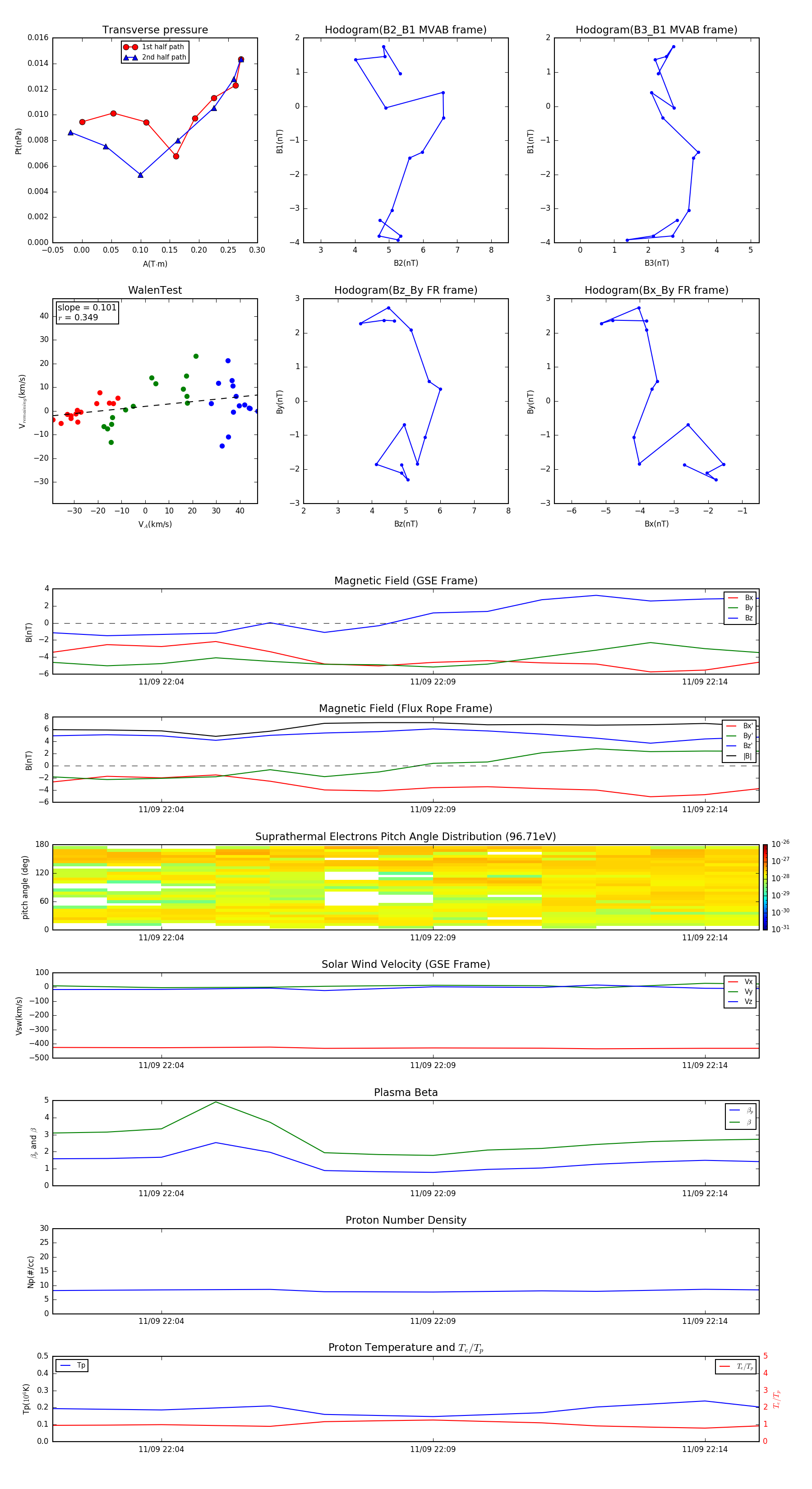The width and height of the screenshot is (812, 1489).
Task: Click the "Magnetic Field (GSE Frame)" title
Action: [x=406, y=580]
